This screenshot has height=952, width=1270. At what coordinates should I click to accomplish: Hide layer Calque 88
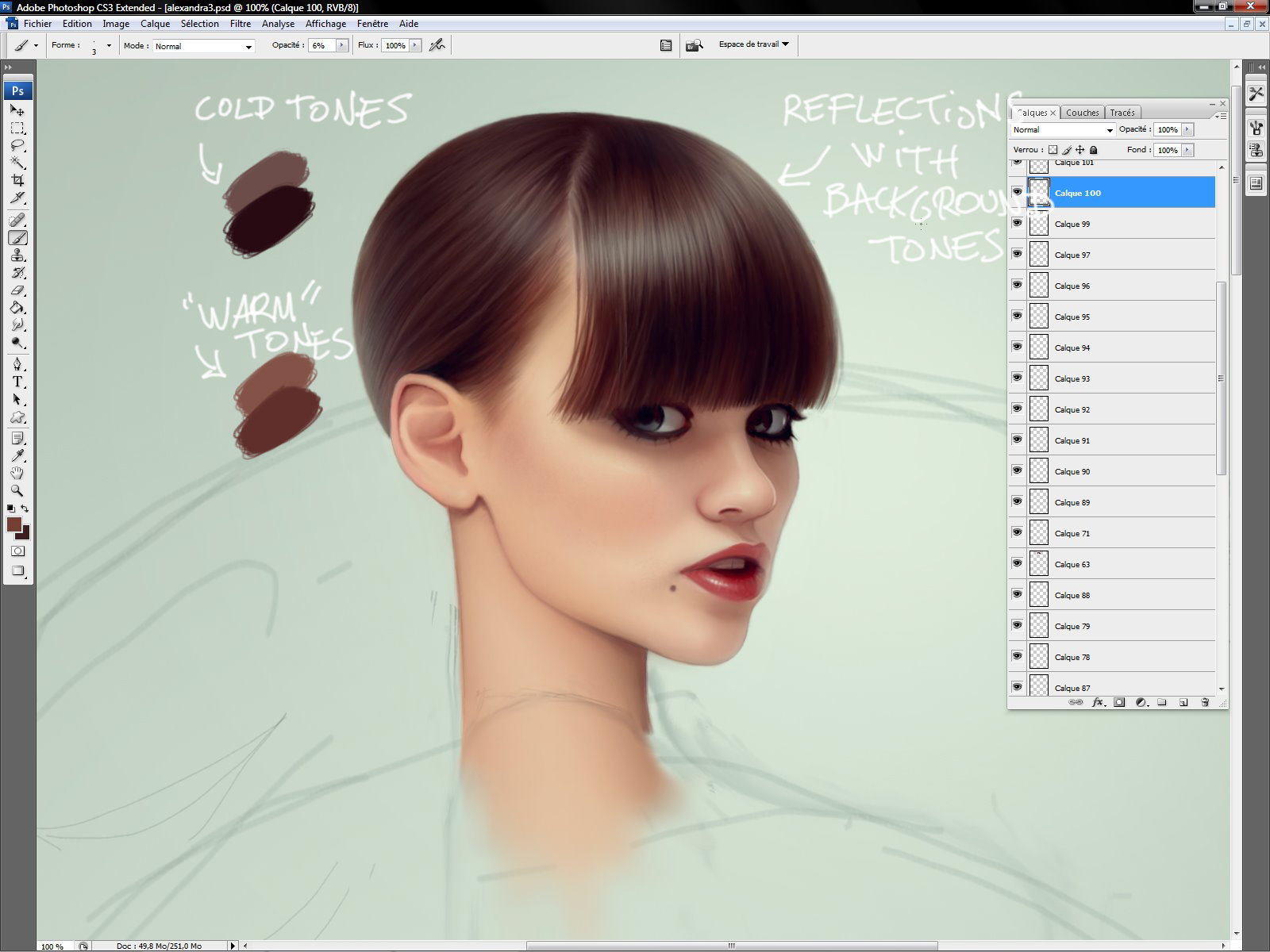click(x=1017, y=594)
